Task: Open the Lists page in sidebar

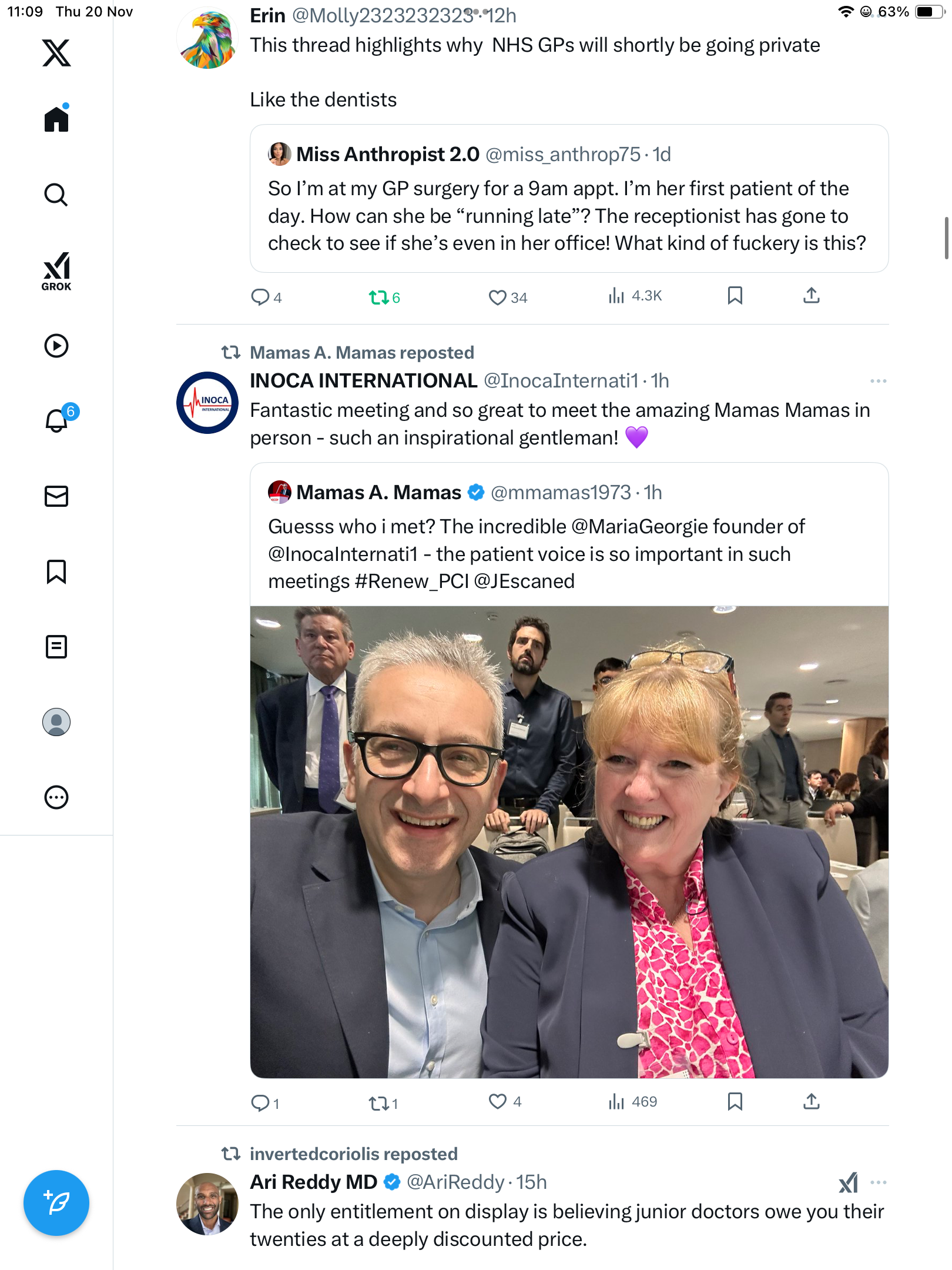Action: pos(56,647)
